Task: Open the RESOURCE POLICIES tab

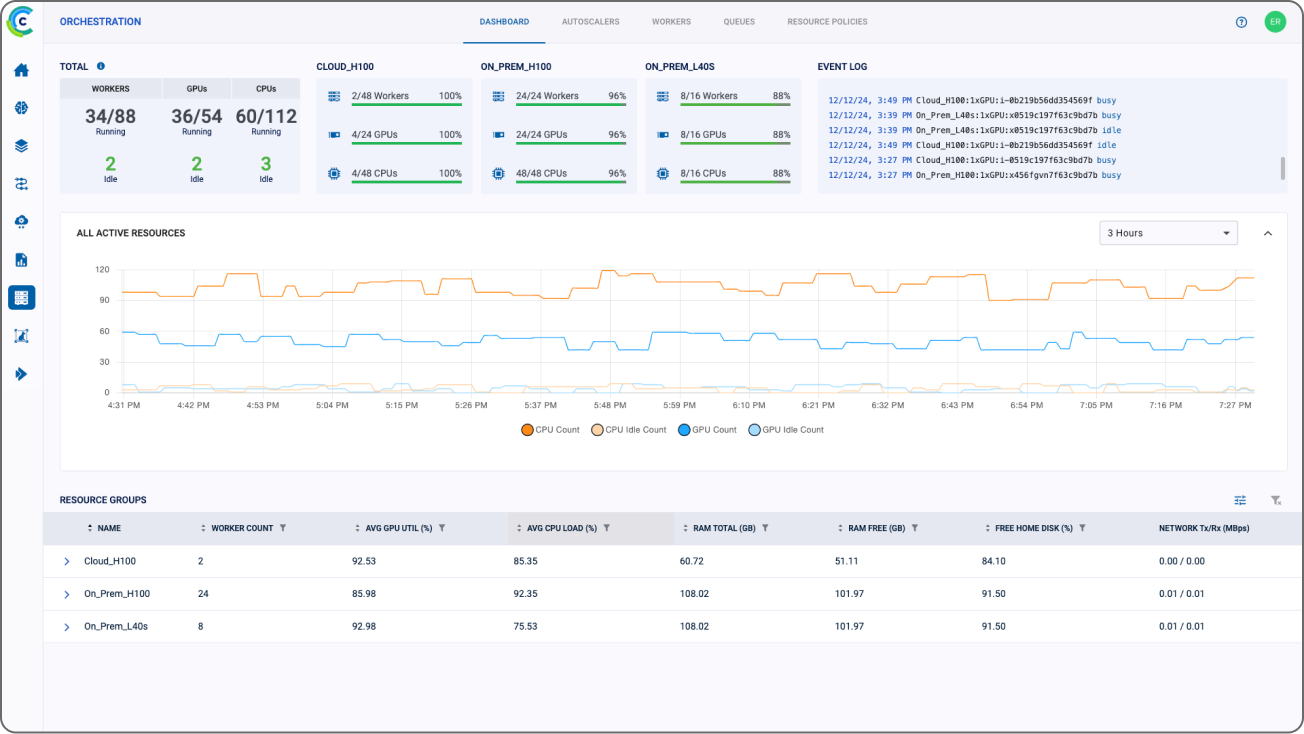Action: 827,21
